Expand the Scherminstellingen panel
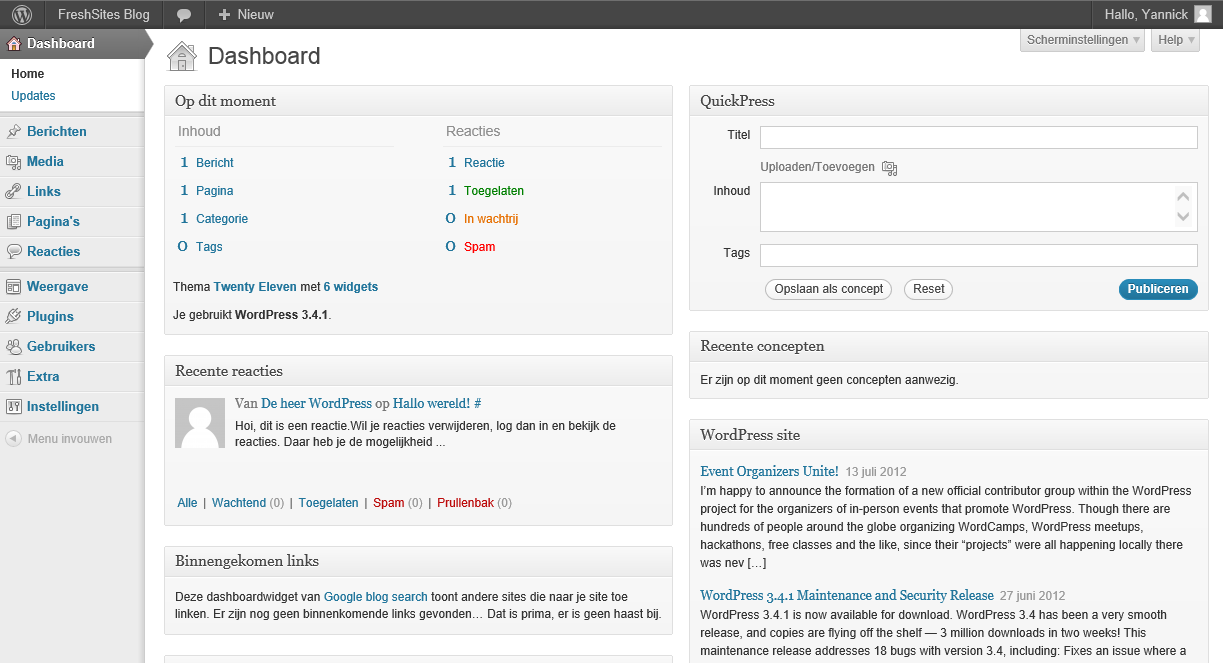The width and height of the screenshot is (1223, 663). point(1083,40)
